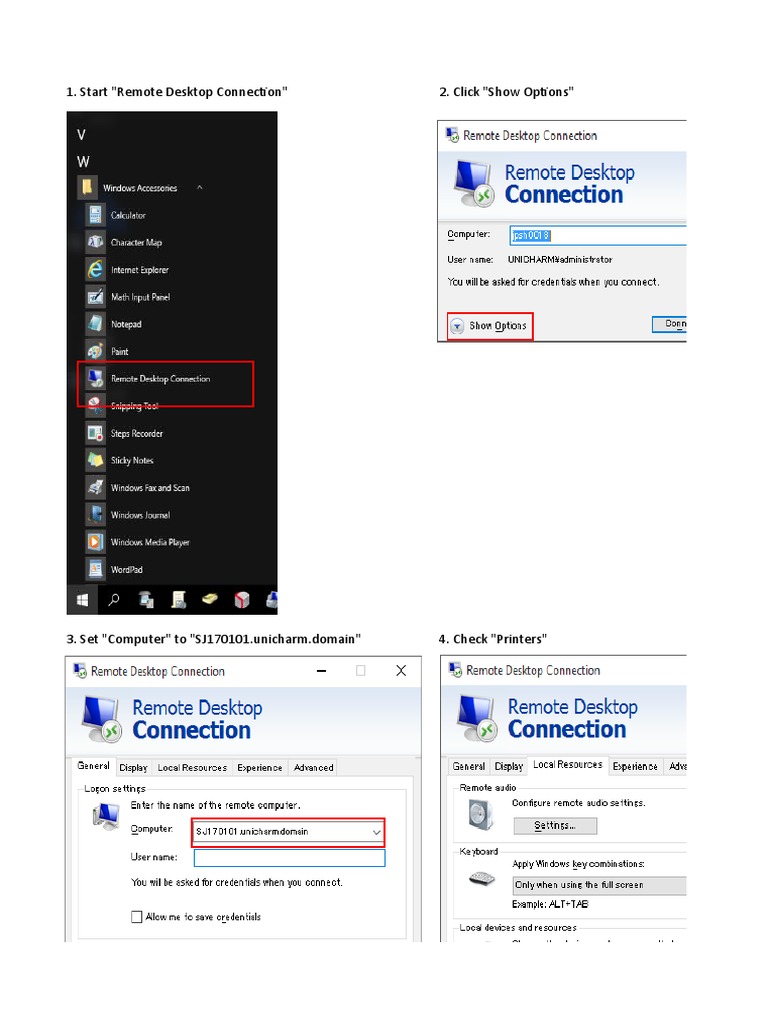Viewport: 768px width, 1024px height.
Task: Jump to letter V section header
Action: [82, 135]
